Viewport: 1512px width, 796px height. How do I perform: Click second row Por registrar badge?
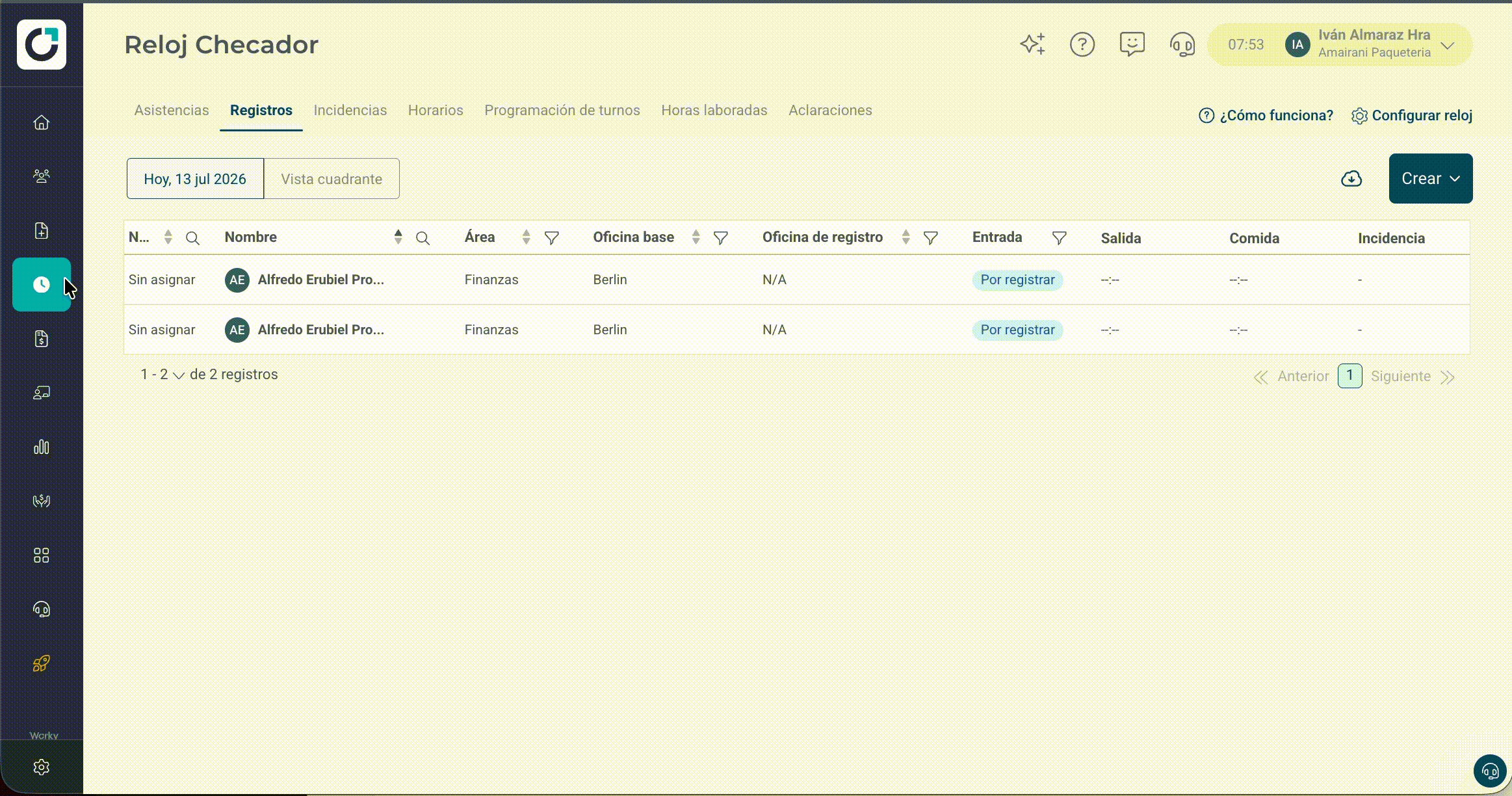[1017, 330]
